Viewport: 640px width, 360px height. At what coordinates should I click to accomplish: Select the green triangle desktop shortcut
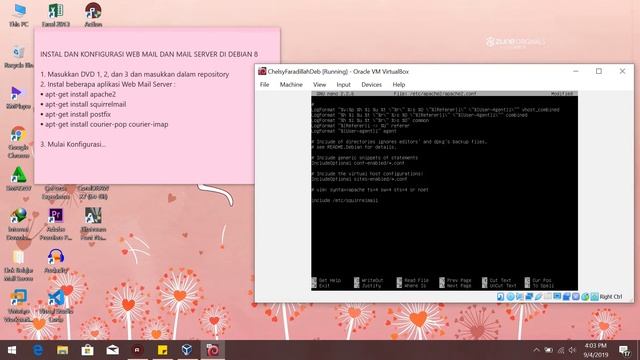[19, 179]
